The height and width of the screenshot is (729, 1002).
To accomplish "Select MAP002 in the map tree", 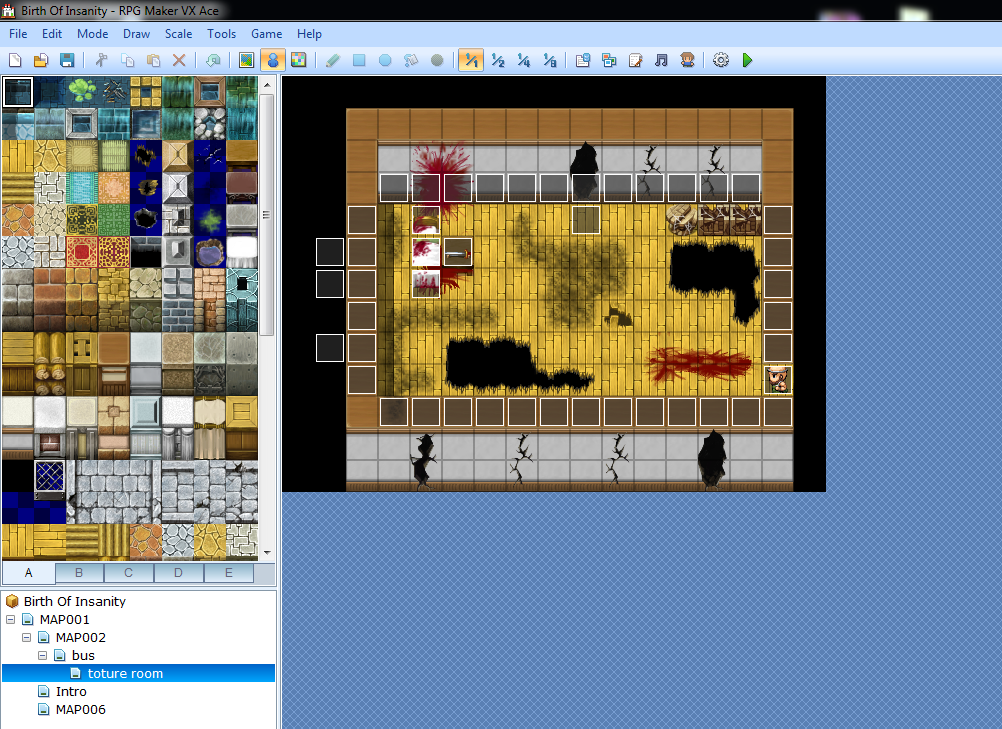I will [81, 637].
